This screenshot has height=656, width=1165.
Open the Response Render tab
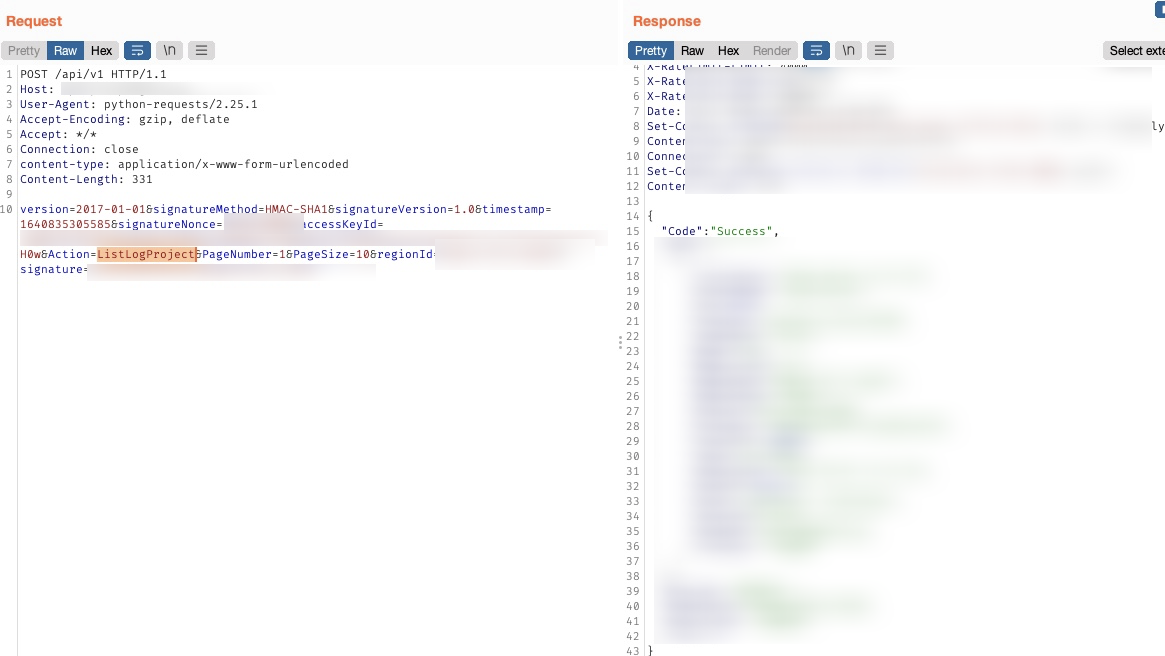(772, 51)
